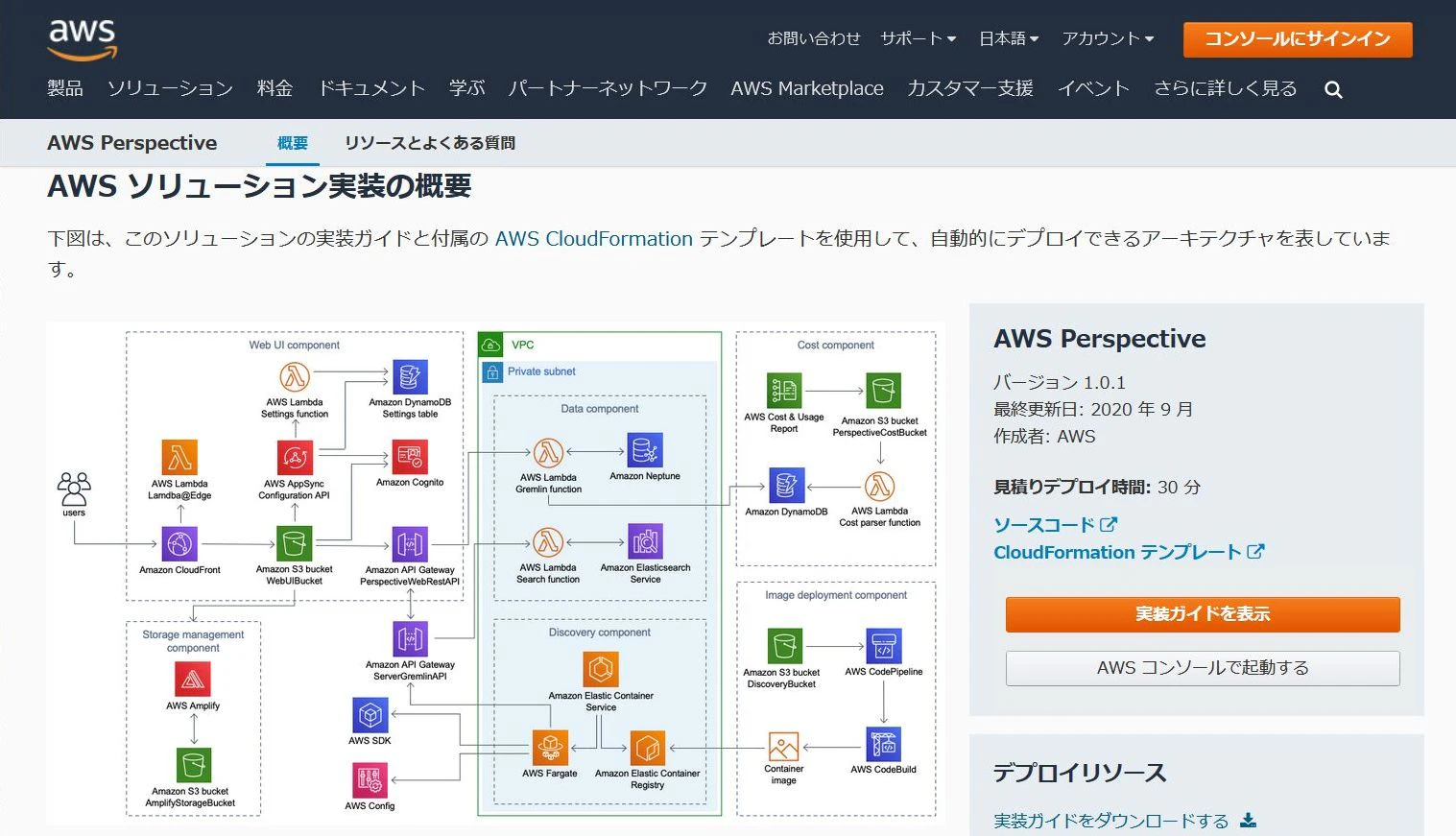The image size is (1456, 836).
Task: Click the Amazon Elasticsearch Service icon
Action: tap(645, 541)
